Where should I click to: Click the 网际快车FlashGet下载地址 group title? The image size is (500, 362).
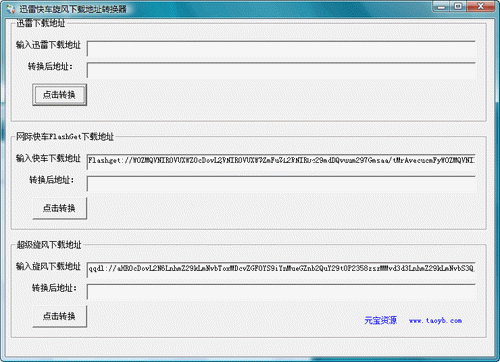(65, 136)
